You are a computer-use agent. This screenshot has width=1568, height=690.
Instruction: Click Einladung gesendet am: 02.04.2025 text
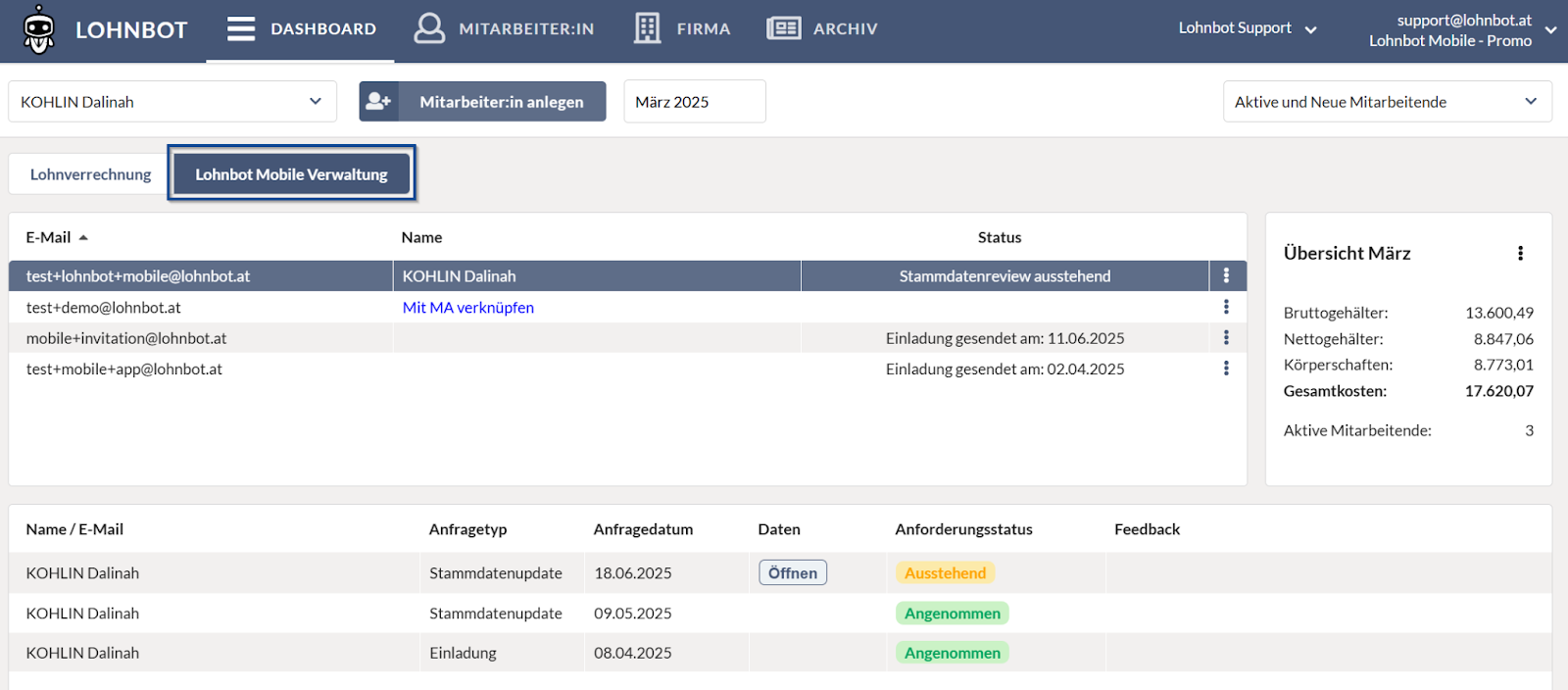1004,369
